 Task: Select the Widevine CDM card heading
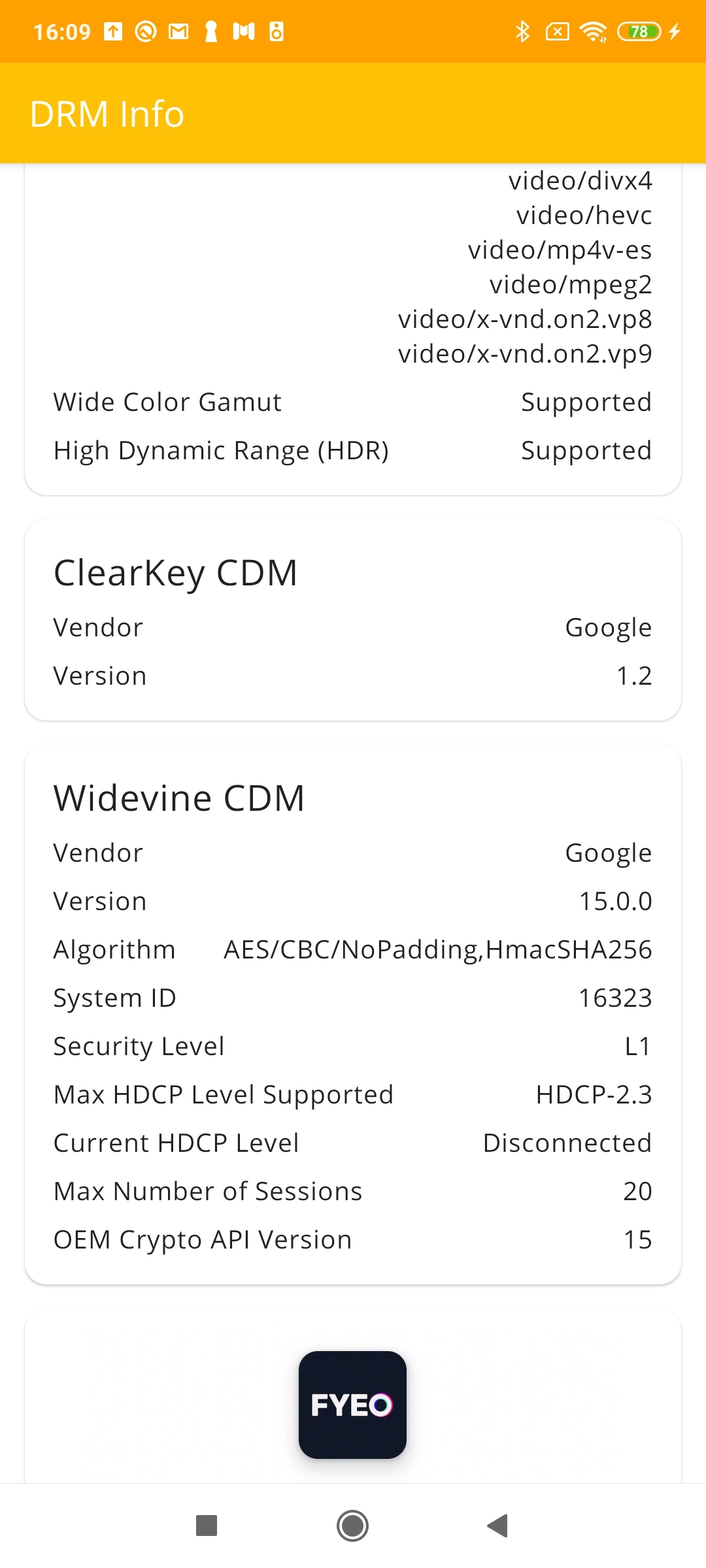179,798
